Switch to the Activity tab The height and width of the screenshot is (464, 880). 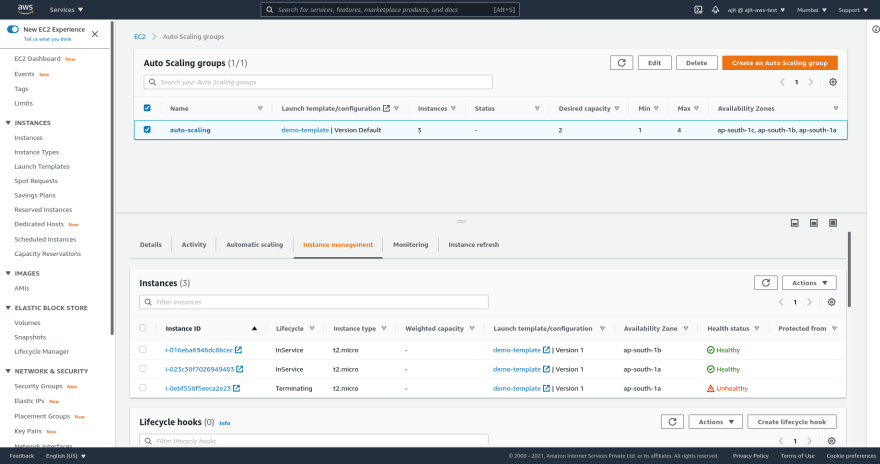(194, 245)
